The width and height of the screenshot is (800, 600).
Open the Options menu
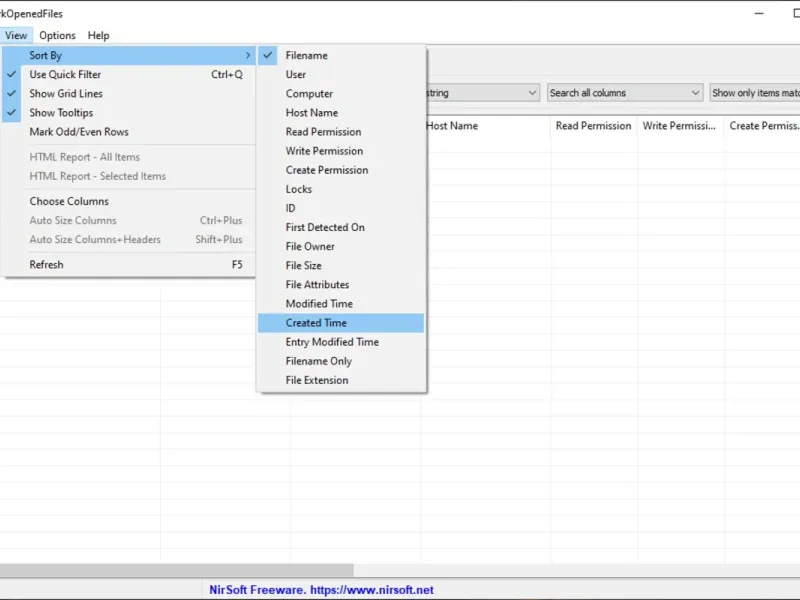click(x=57, y=36)
